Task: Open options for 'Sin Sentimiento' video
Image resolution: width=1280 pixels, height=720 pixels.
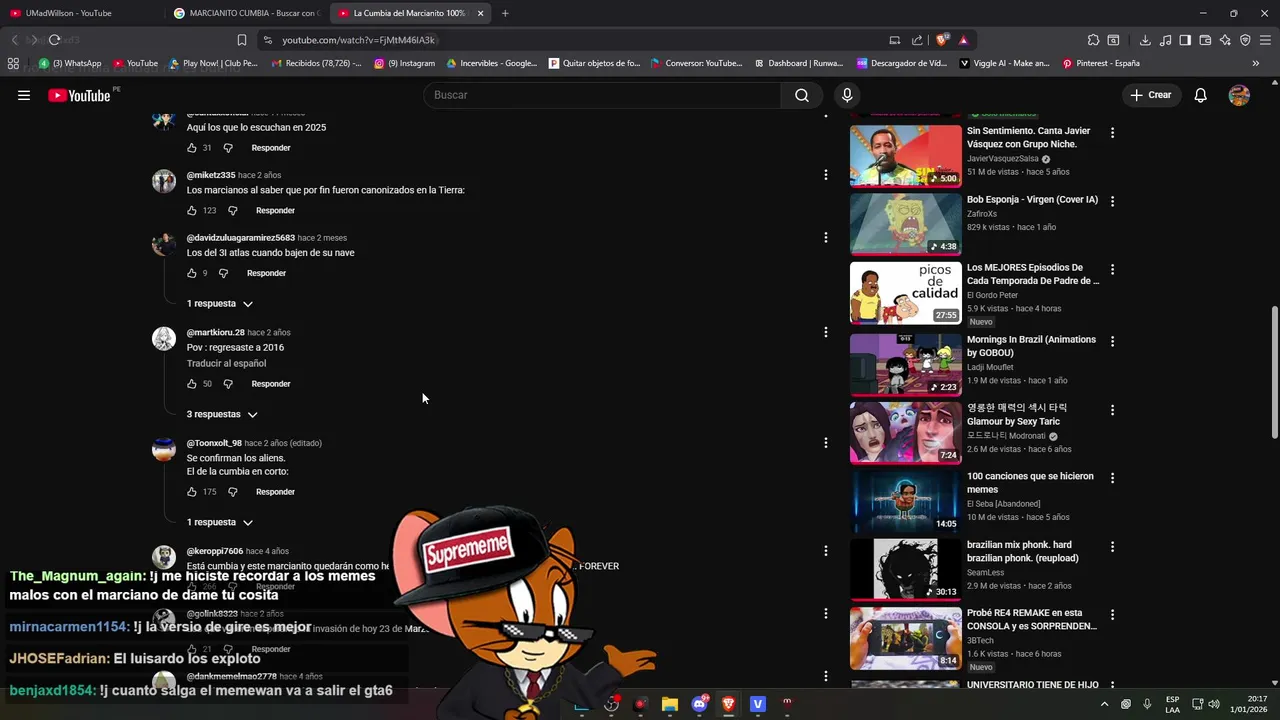Action: pos(1112,133)
